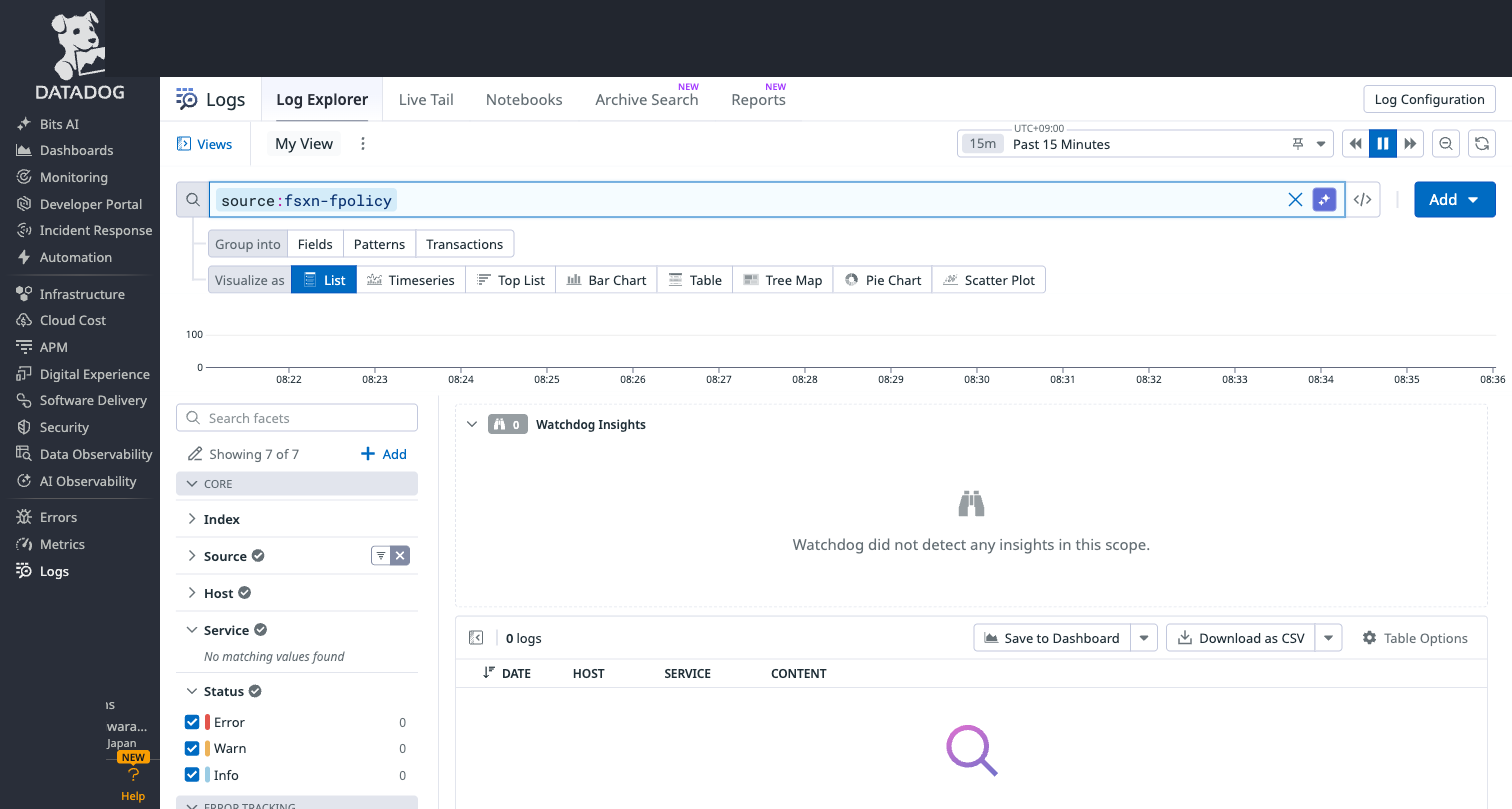Toggle the Error status checkbox

pyautogui.click(x=192, y=722)
